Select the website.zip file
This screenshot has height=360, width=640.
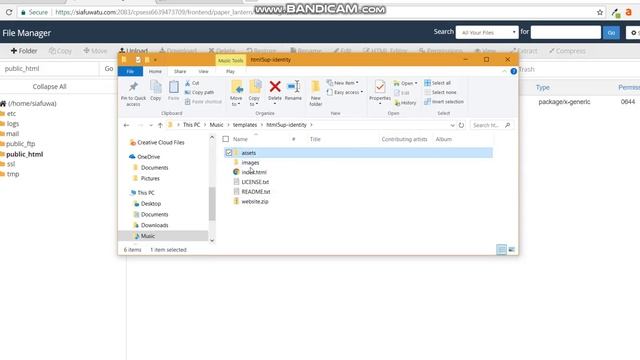(x=255, y=202)
